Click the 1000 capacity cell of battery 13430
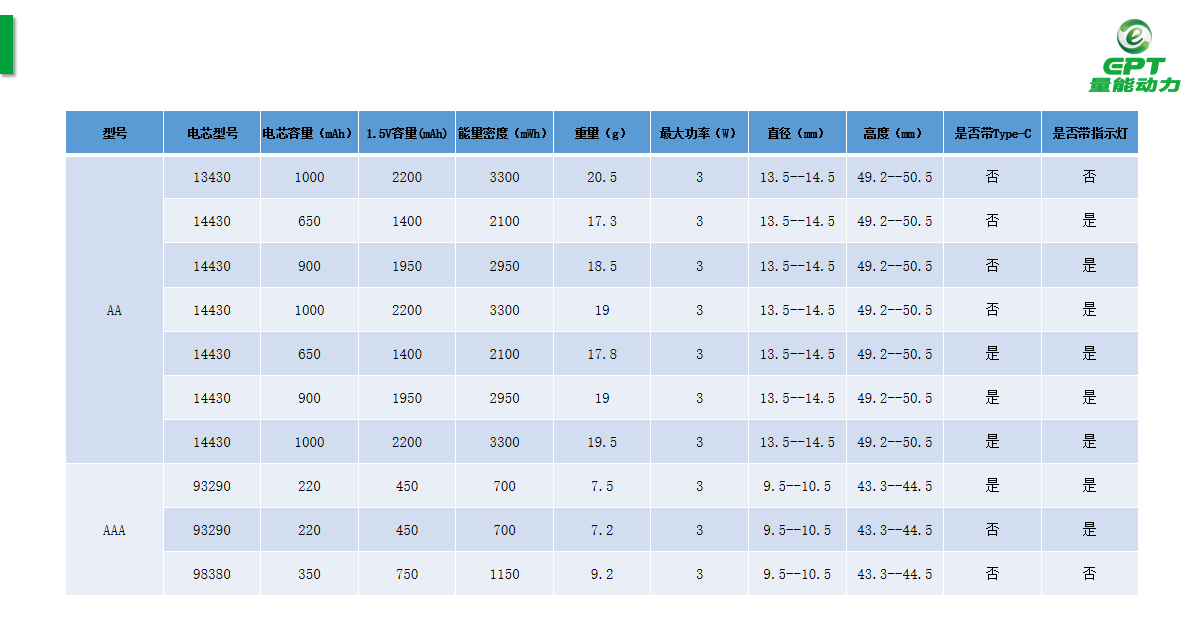This screenshot has width=1201, height=619. pos(309,177)
